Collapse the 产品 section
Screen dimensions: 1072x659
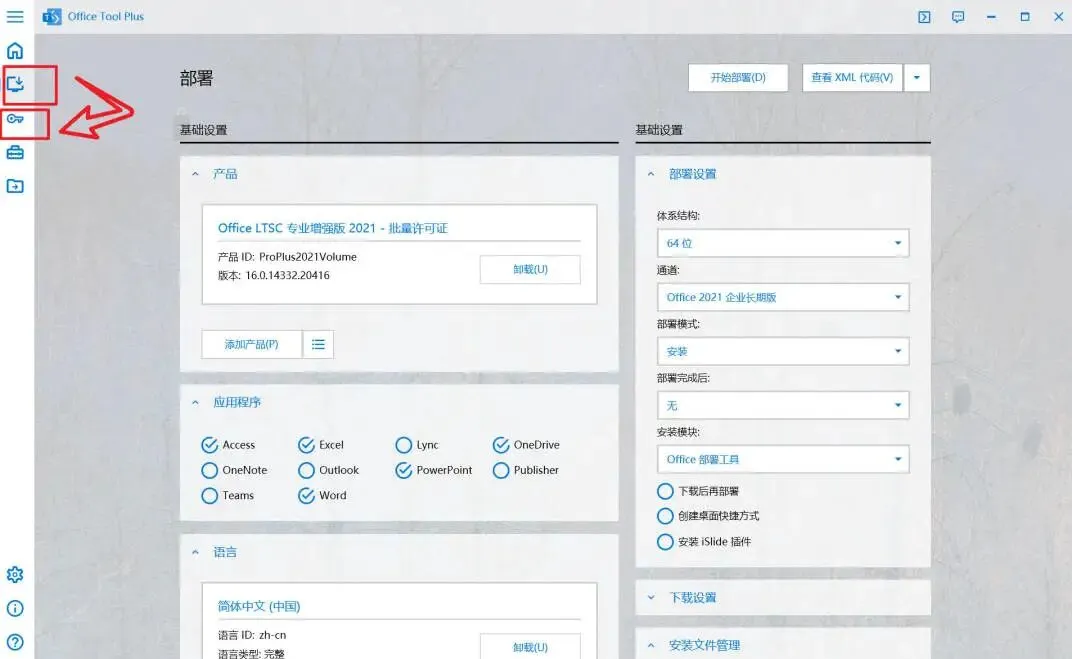tap(196, 174)
